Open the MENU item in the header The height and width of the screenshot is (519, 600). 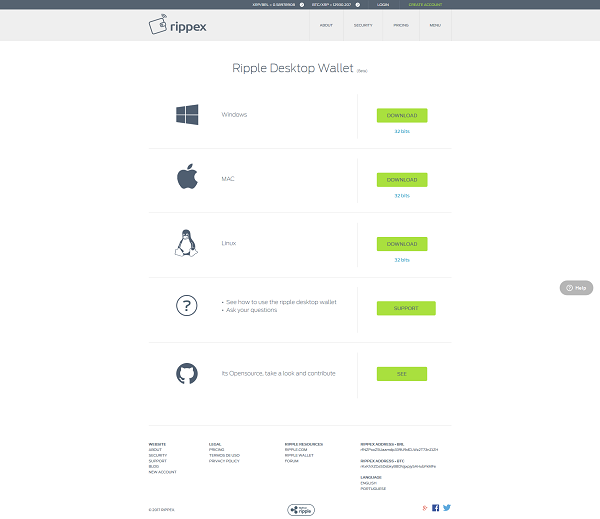(x=435, y=25)
